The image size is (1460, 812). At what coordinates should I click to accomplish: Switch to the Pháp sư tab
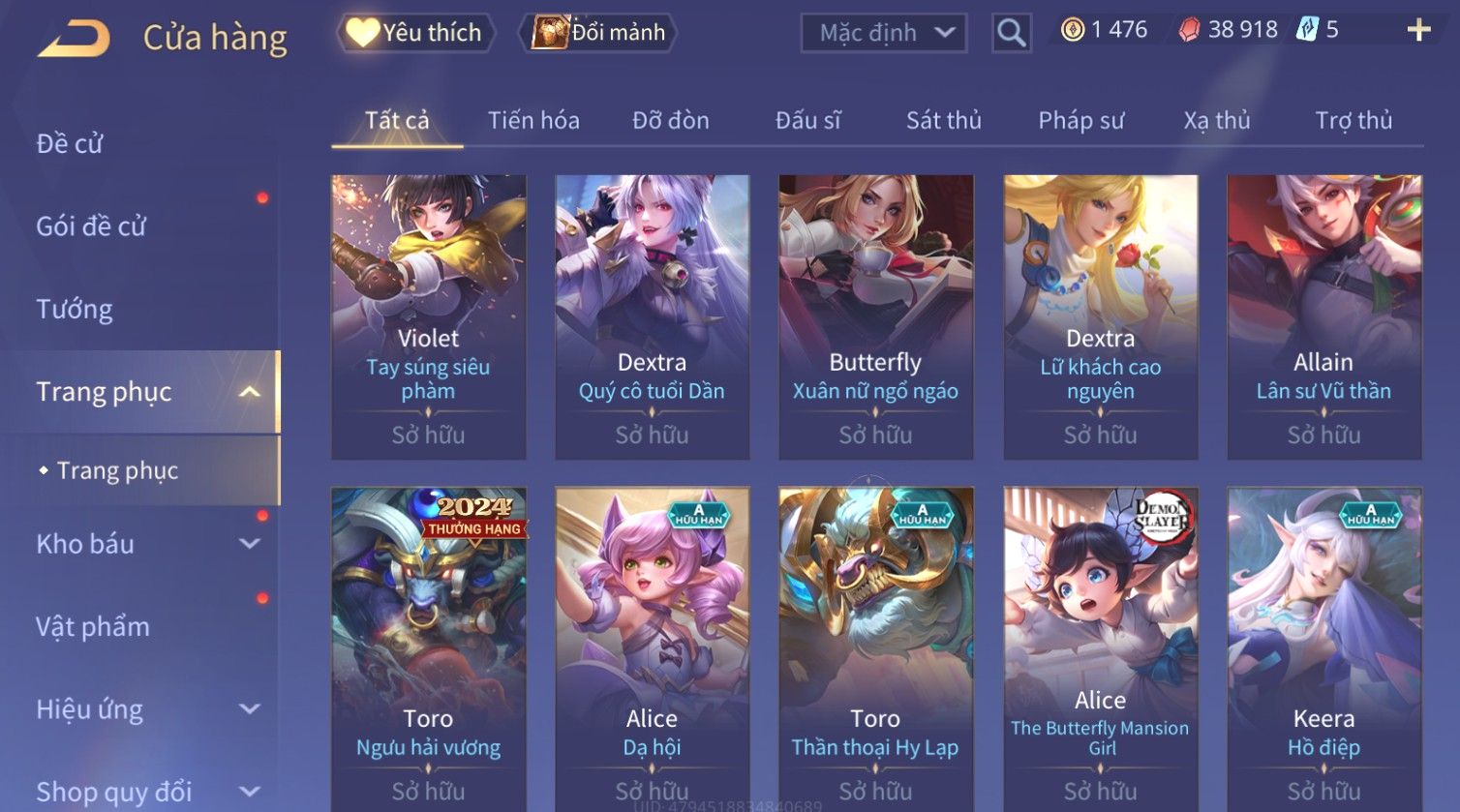[1080, 120]
